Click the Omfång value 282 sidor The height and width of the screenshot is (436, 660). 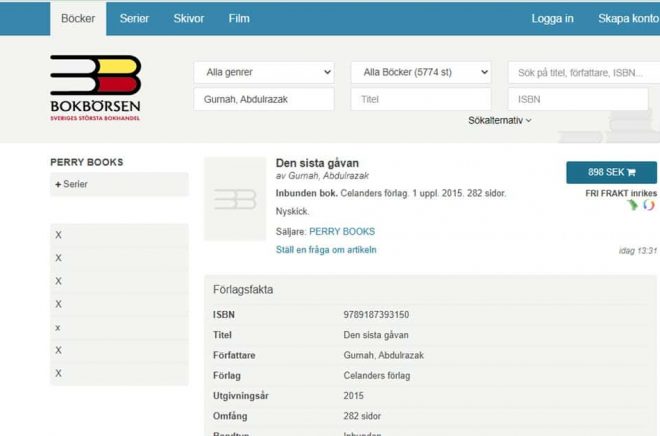pyautogui.click(x=362, y=416)
